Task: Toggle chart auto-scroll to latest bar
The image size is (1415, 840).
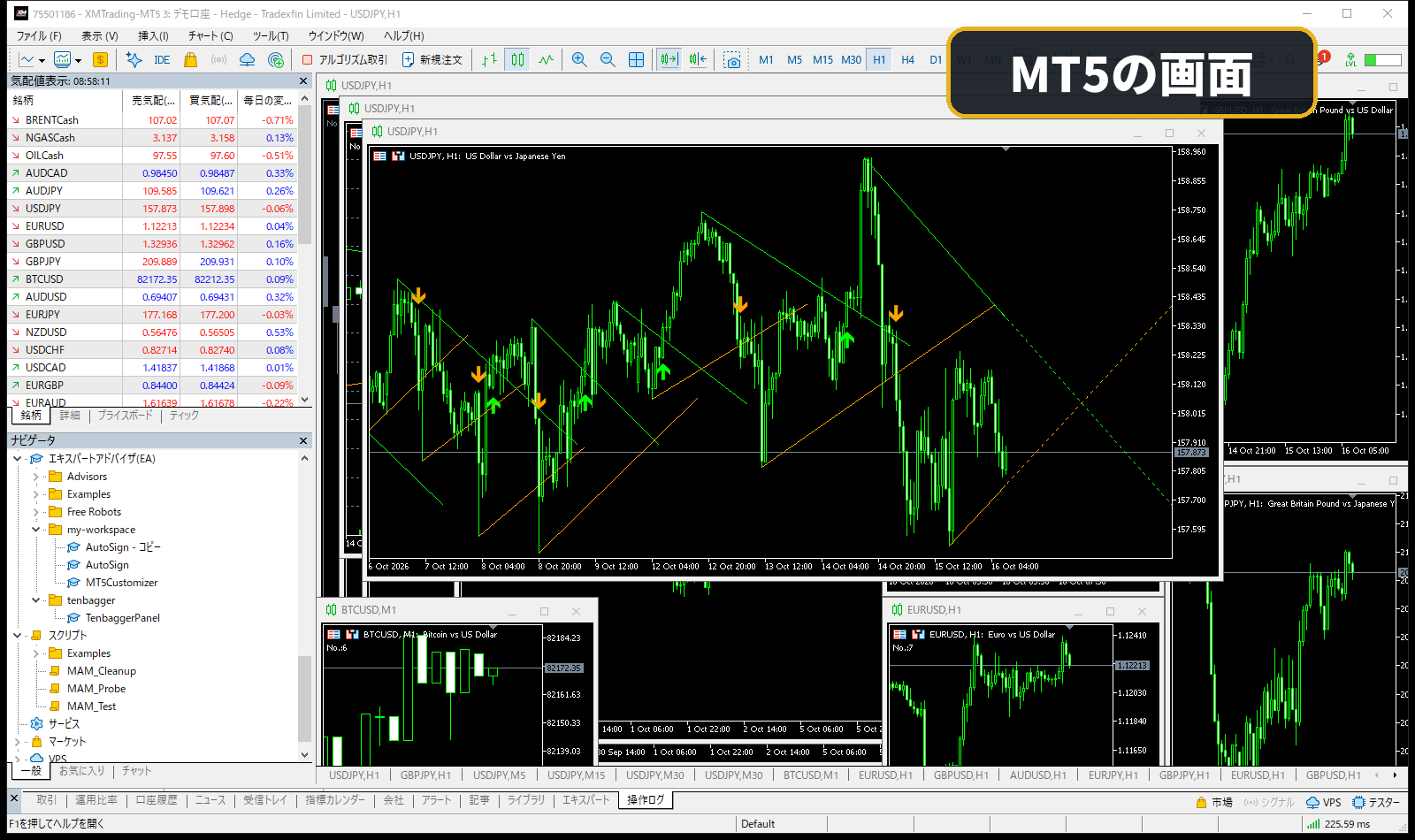Action: click(669, 59)
